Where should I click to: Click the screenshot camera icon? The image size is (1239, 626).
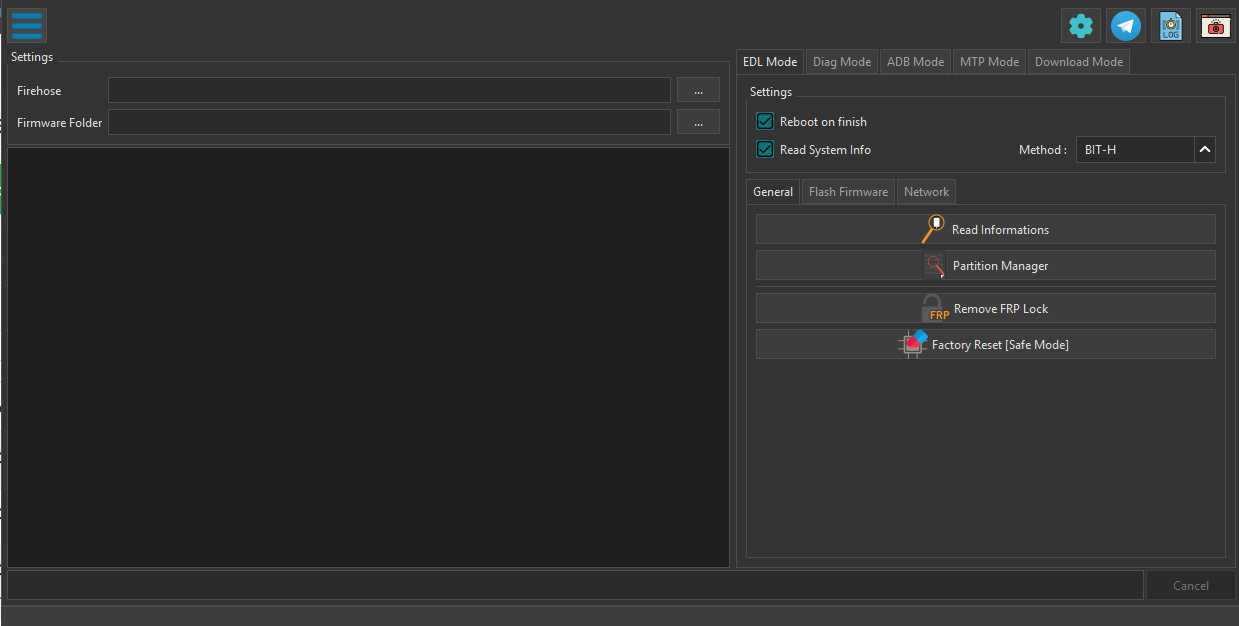tap(1215, 25)
